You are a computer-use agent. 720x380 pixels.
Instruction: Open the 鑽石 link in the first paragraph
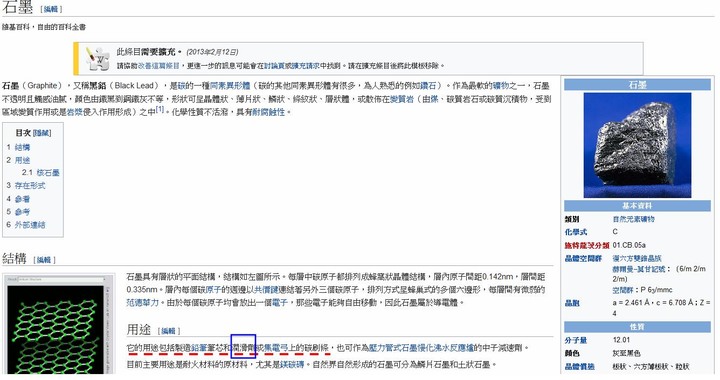(428, 85)
